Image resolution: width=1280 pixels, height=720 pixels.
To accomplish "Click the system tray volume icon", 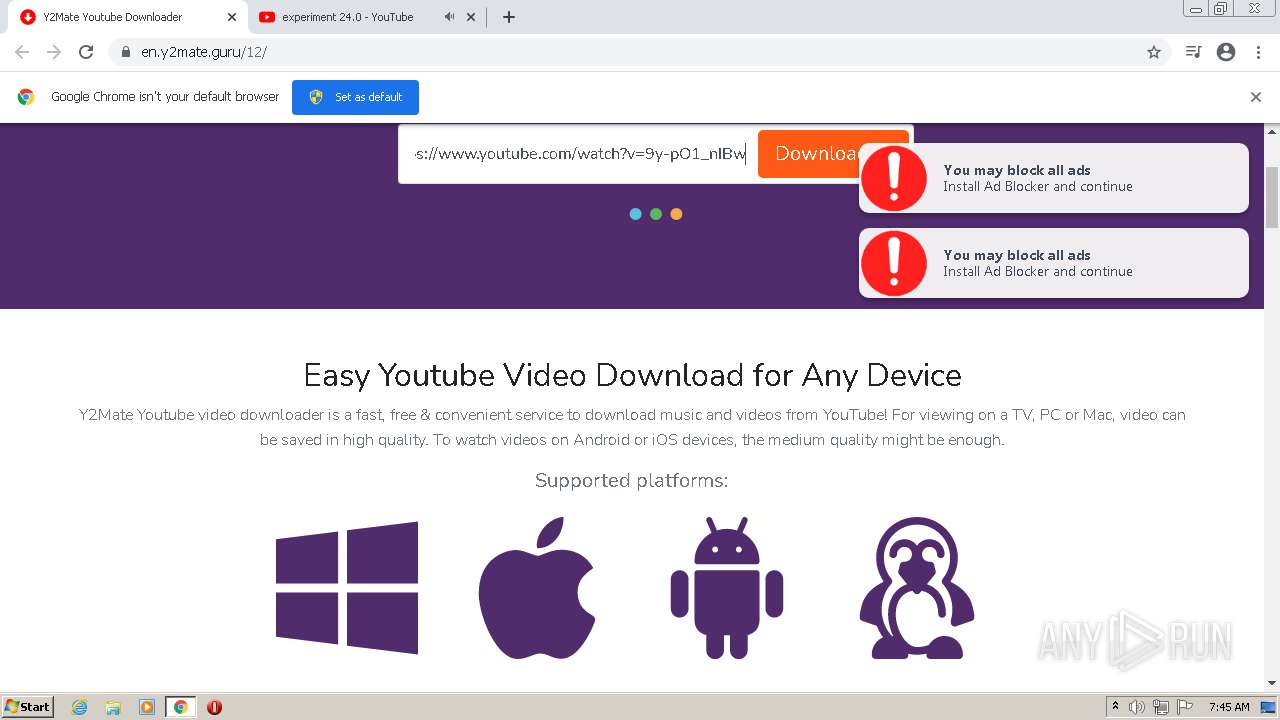I will click(1137, 707).
